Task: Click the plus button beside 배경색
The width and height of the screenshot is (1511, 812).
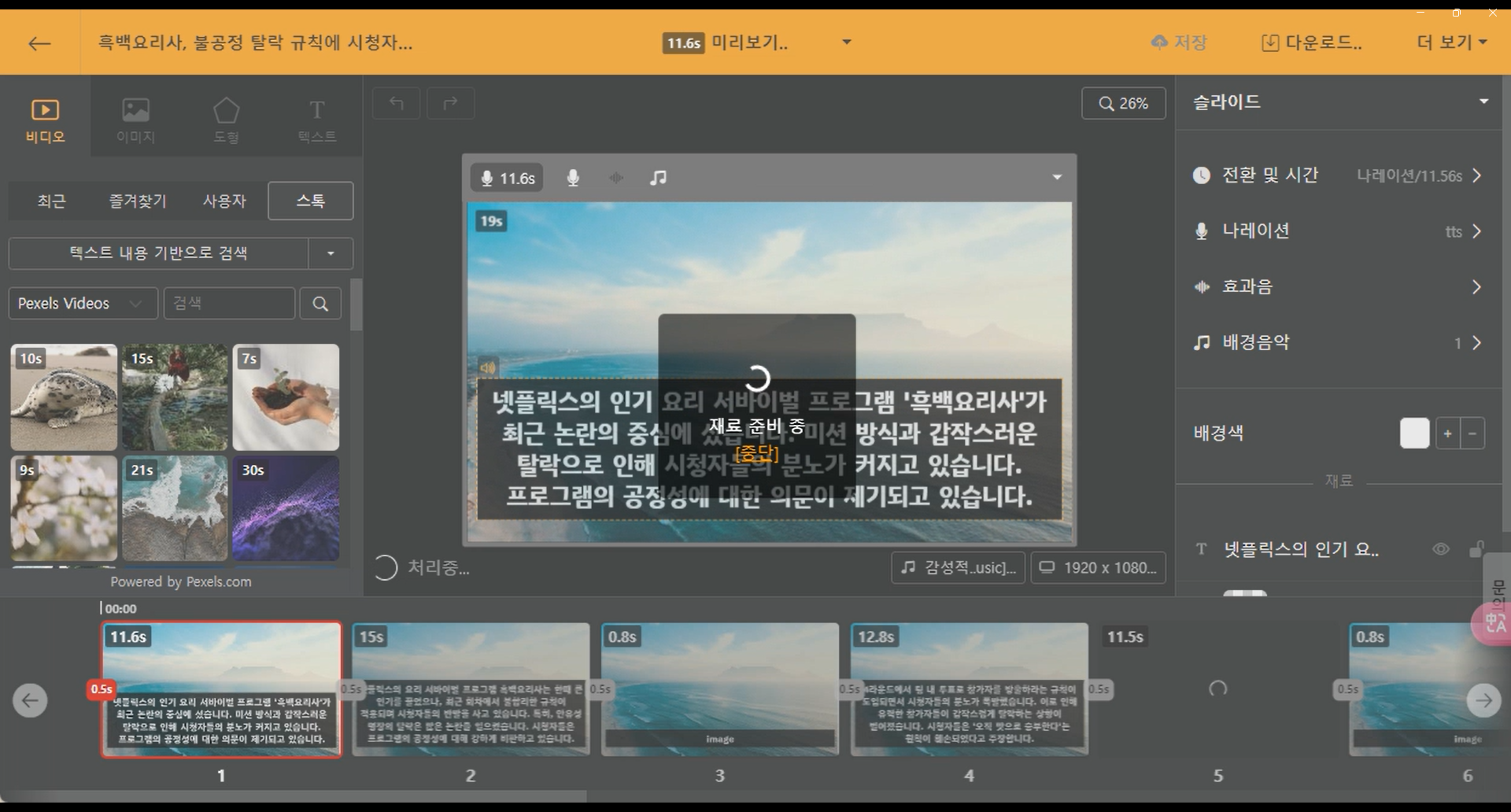Action: click(1447, 434)
